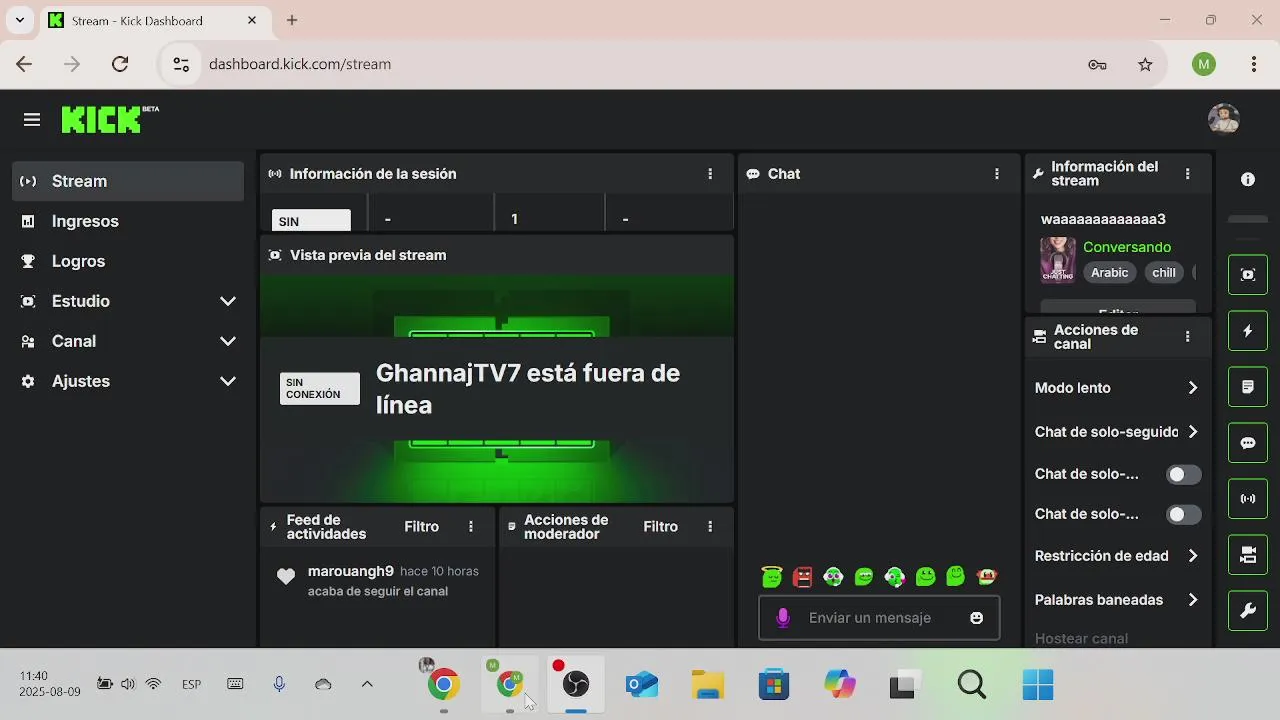This screenshot has height=720, width=1280.
Task: Click the chat bubble icon on right rail
Action: [x=1248, y=443]
